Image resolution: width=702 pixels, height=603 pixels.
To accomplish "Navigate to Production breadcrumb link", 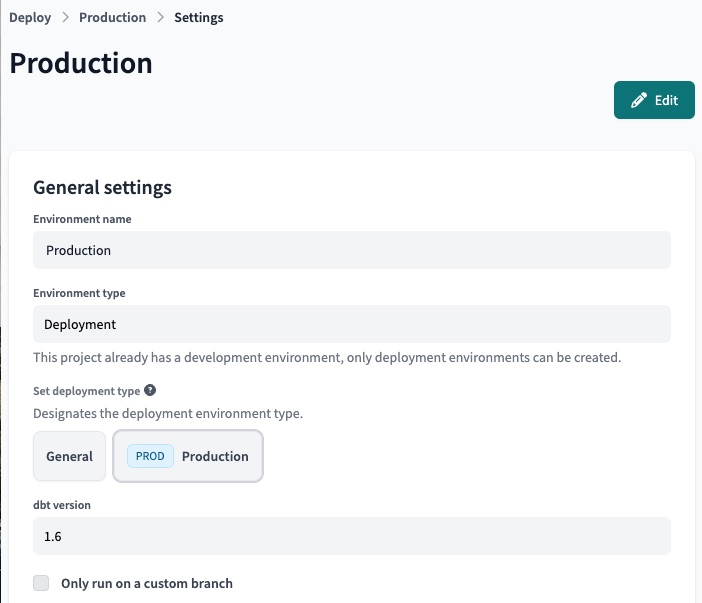I will click(x=112, y=18).
